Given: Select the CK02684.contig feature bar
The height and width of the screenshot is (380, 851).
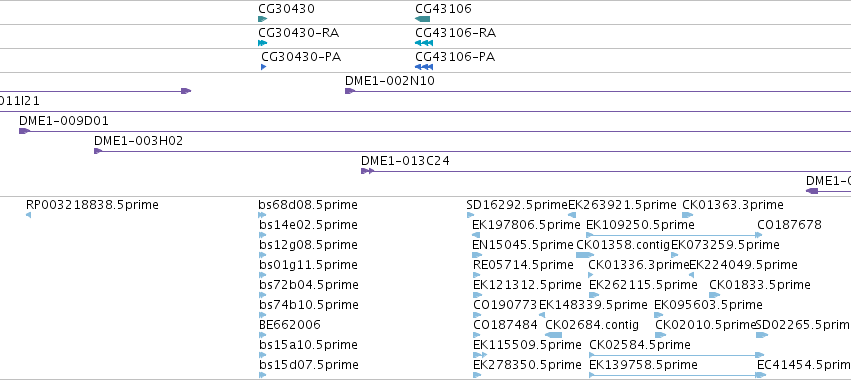Looking at the screenshot, I should [x=553, y=335].
